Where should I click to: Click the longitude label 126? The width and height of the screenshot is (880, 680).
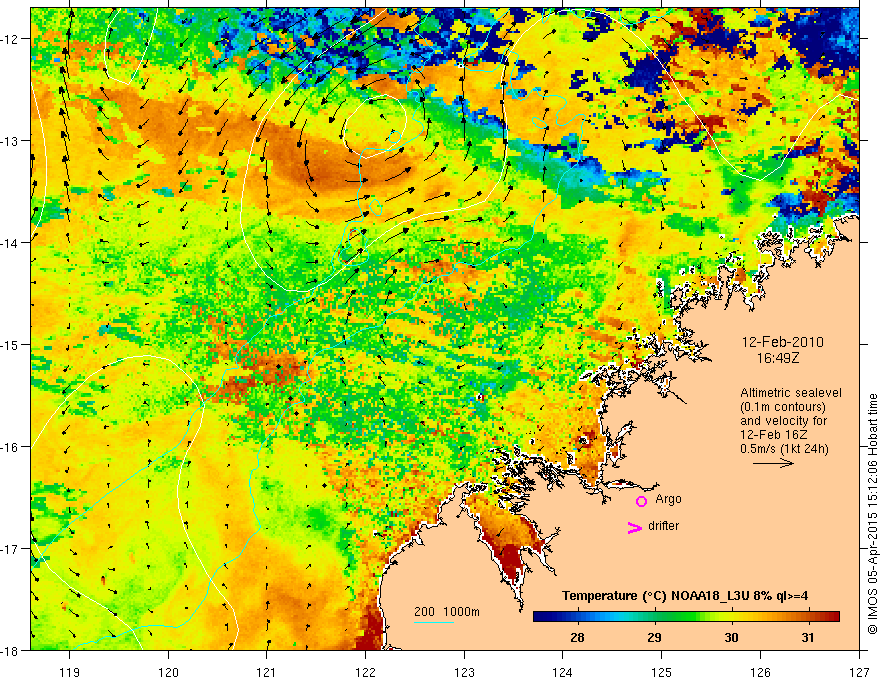point(760,672)
